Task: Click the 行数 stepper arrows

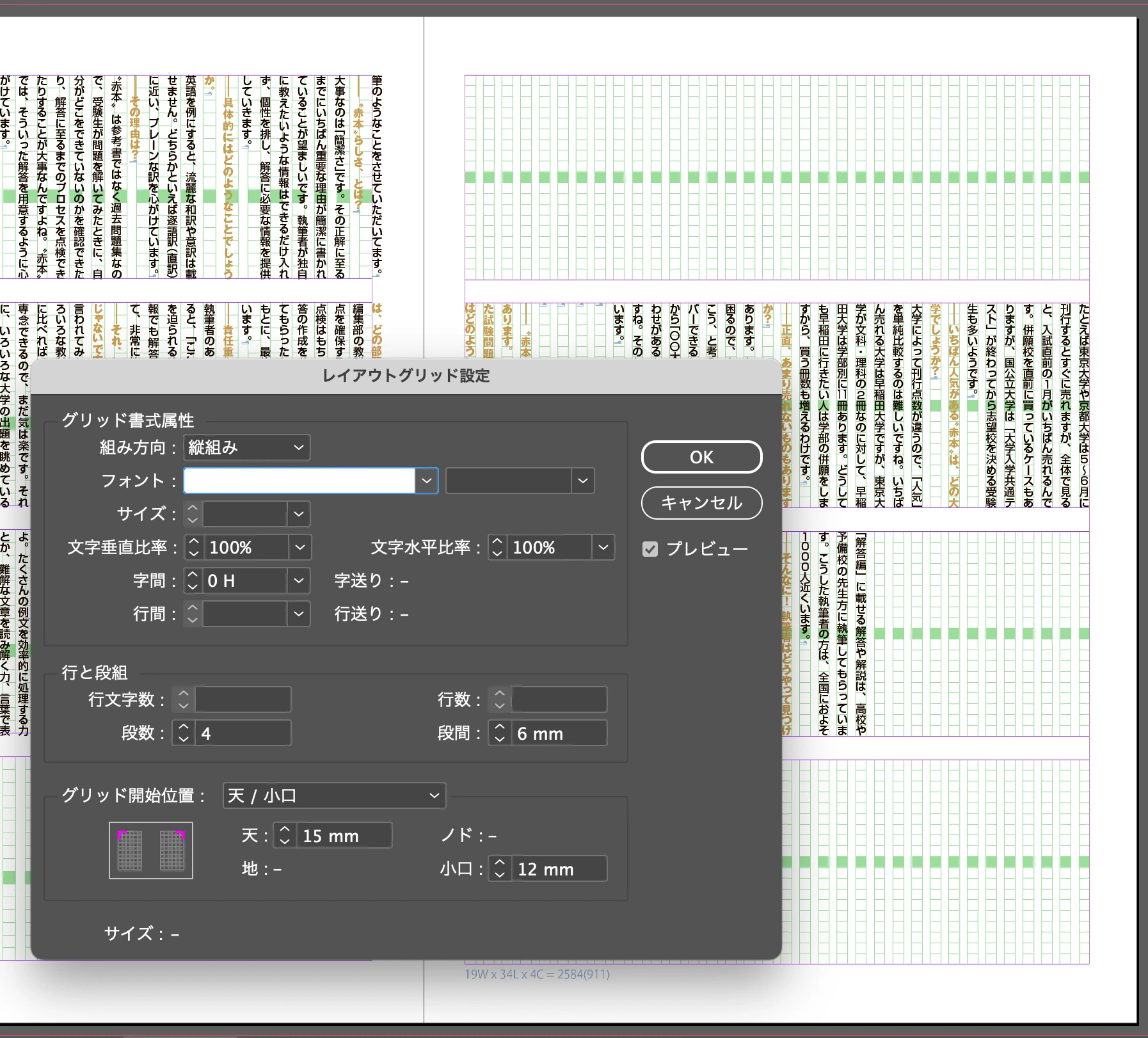Action: click(500, 699)
